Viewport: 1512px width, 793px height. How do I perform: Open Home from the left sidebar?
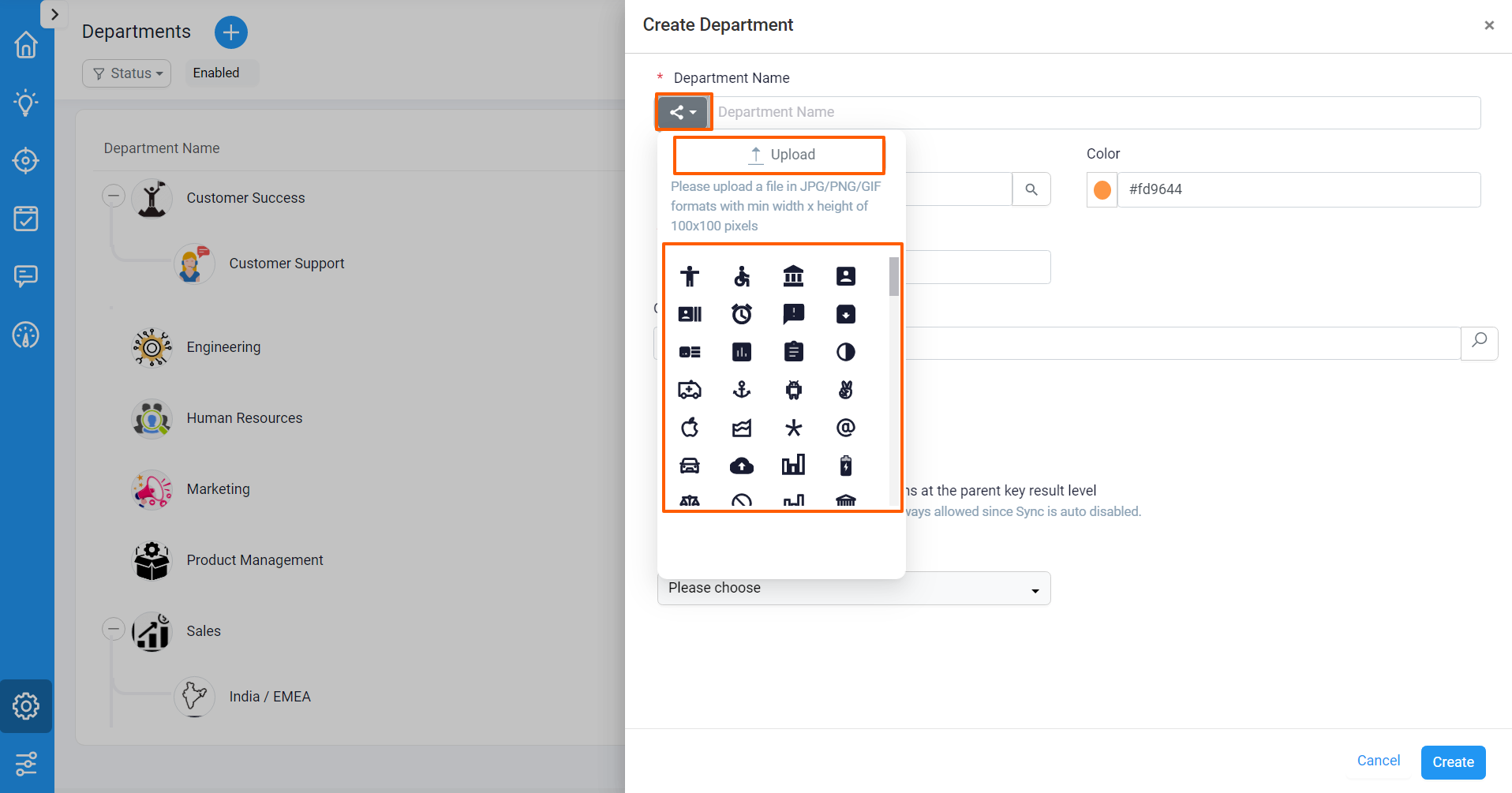point(26,45)
